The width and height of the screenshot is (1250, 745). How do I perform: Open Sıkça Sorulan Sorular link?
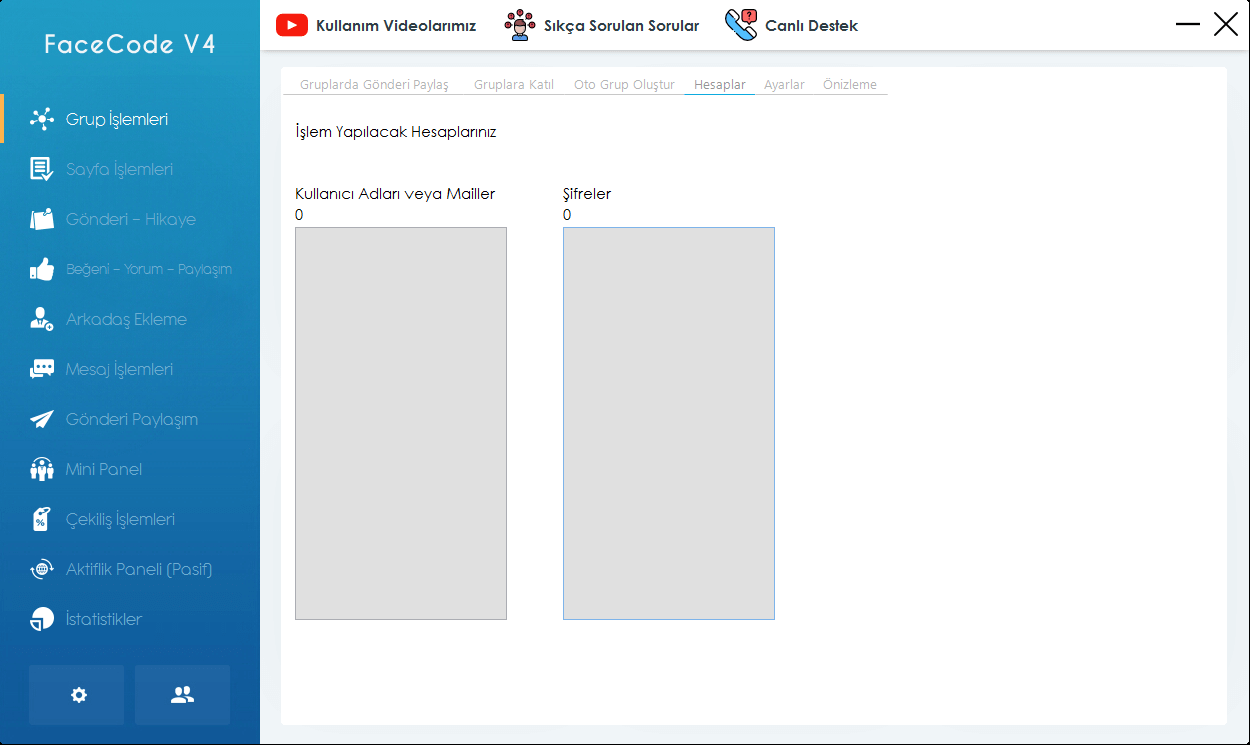coord(622,25)
